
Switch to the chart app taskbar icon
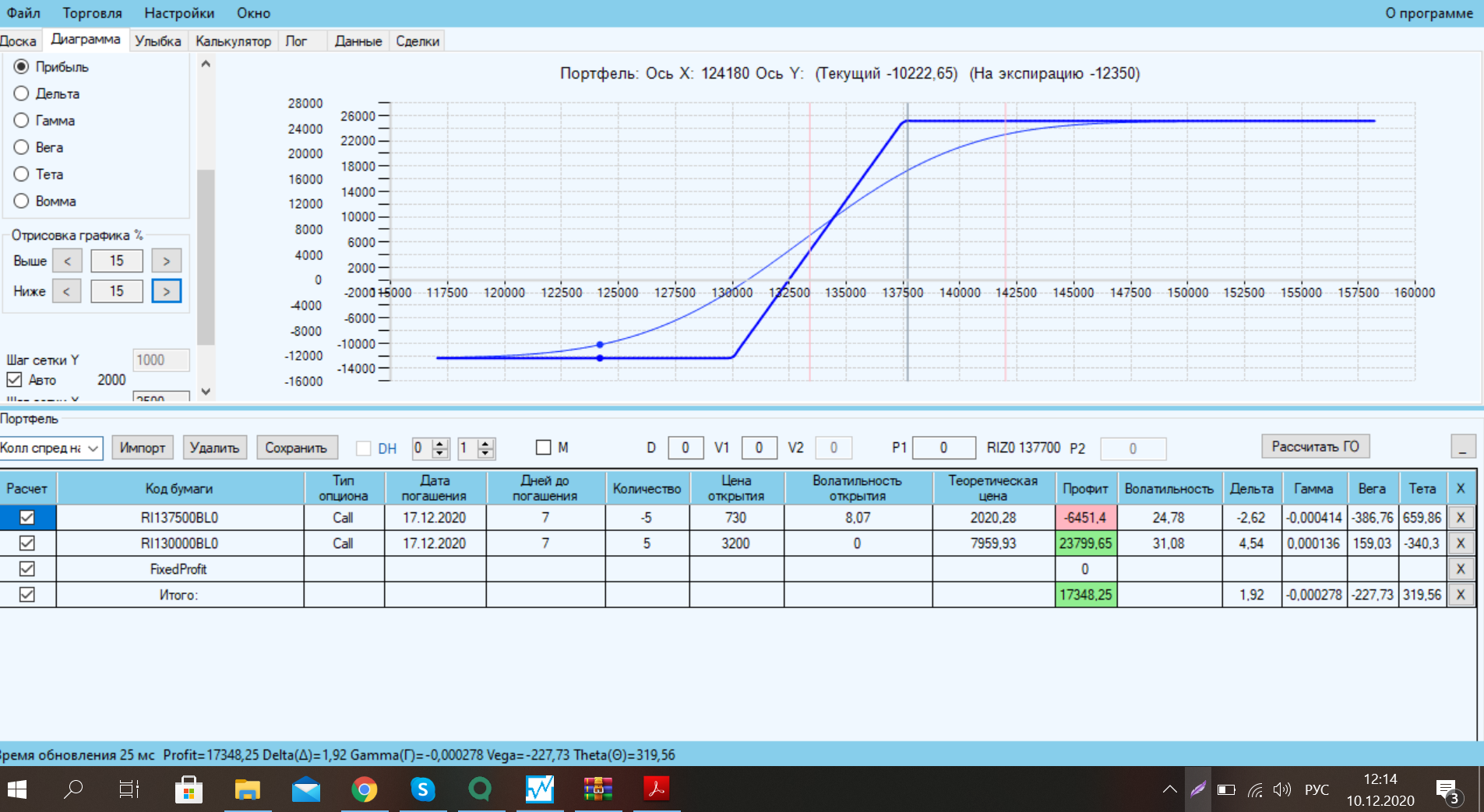click(x=539, y=789)
